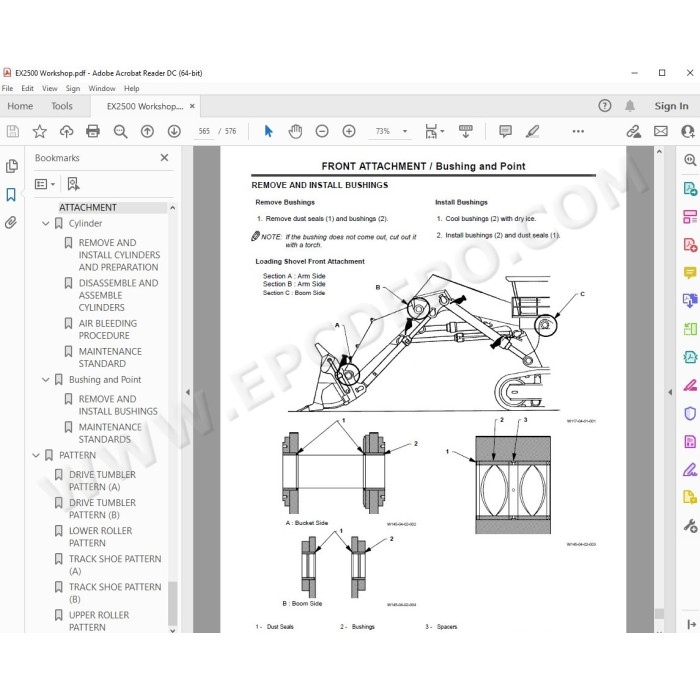The width and height of the screenshot is (700, 700).
Task: Go to previous page arrow
Action: click(x=147, y=131)
